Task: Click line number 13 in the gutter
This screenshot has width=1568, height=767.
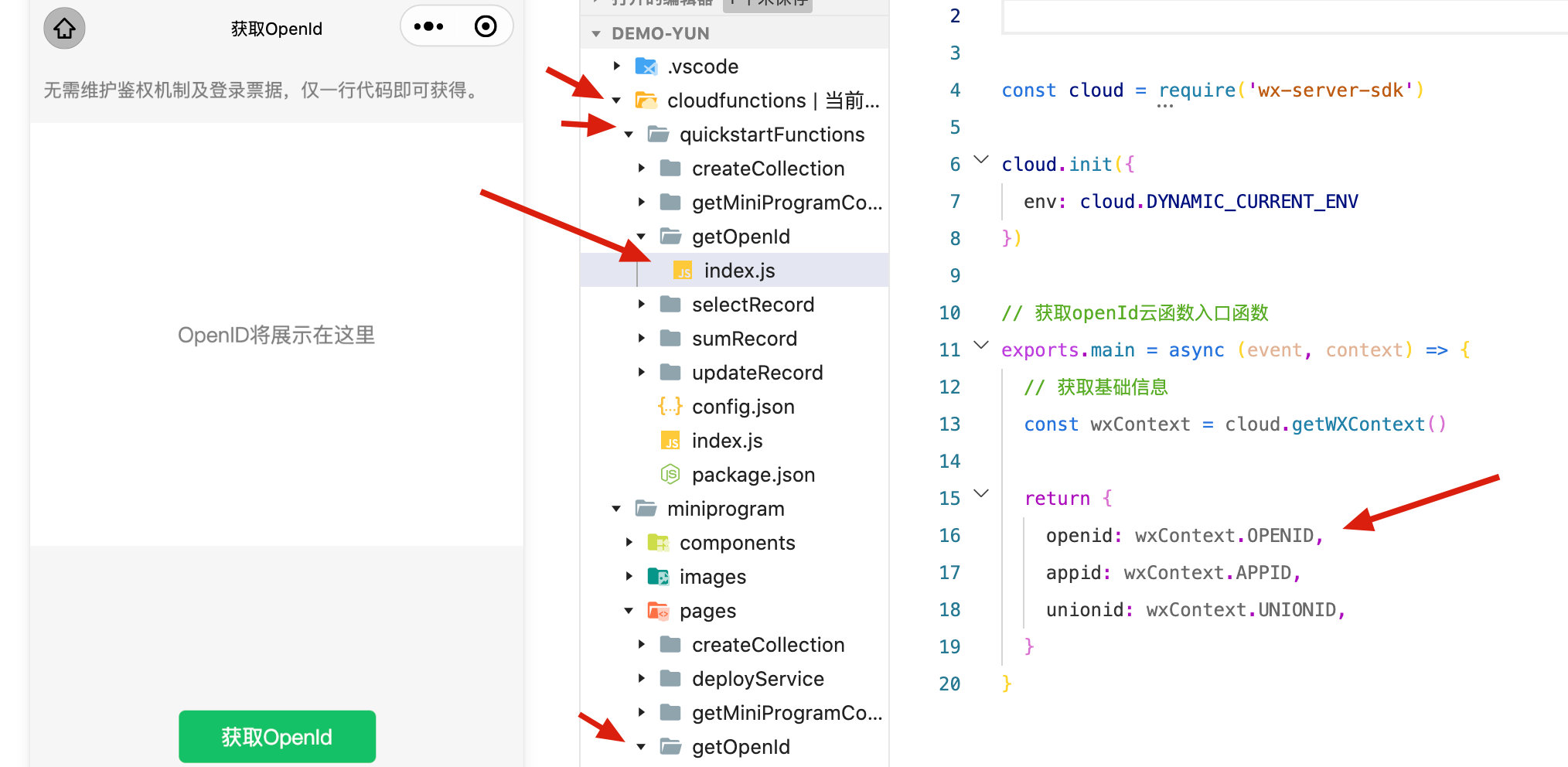Action: tap(949, 424)
